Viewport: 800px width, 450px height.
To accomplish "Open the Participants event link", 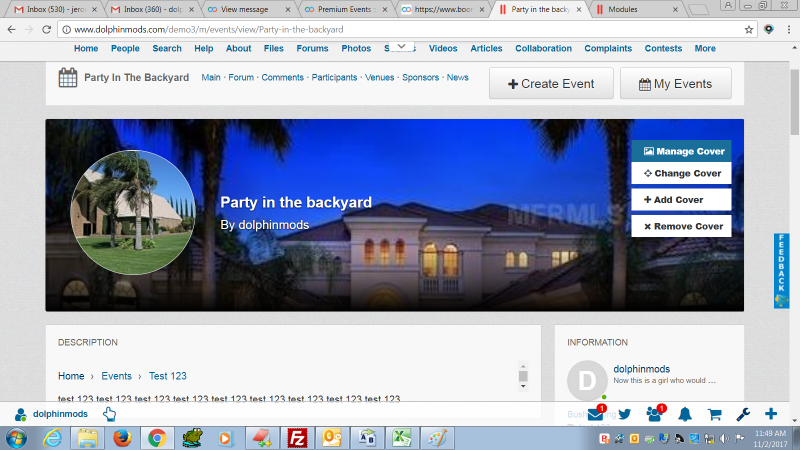I will point(334,78).
